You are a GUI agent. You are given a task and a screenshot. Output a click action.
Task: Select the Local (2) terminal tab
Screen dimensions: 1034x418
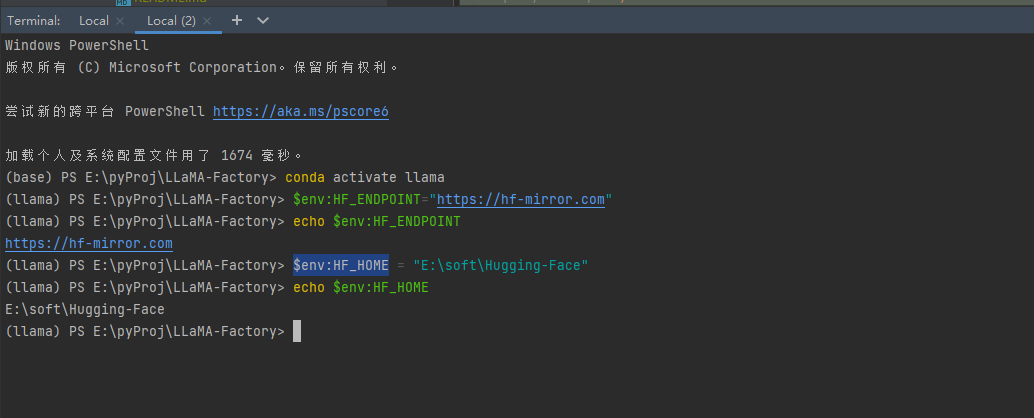[171, 21]
